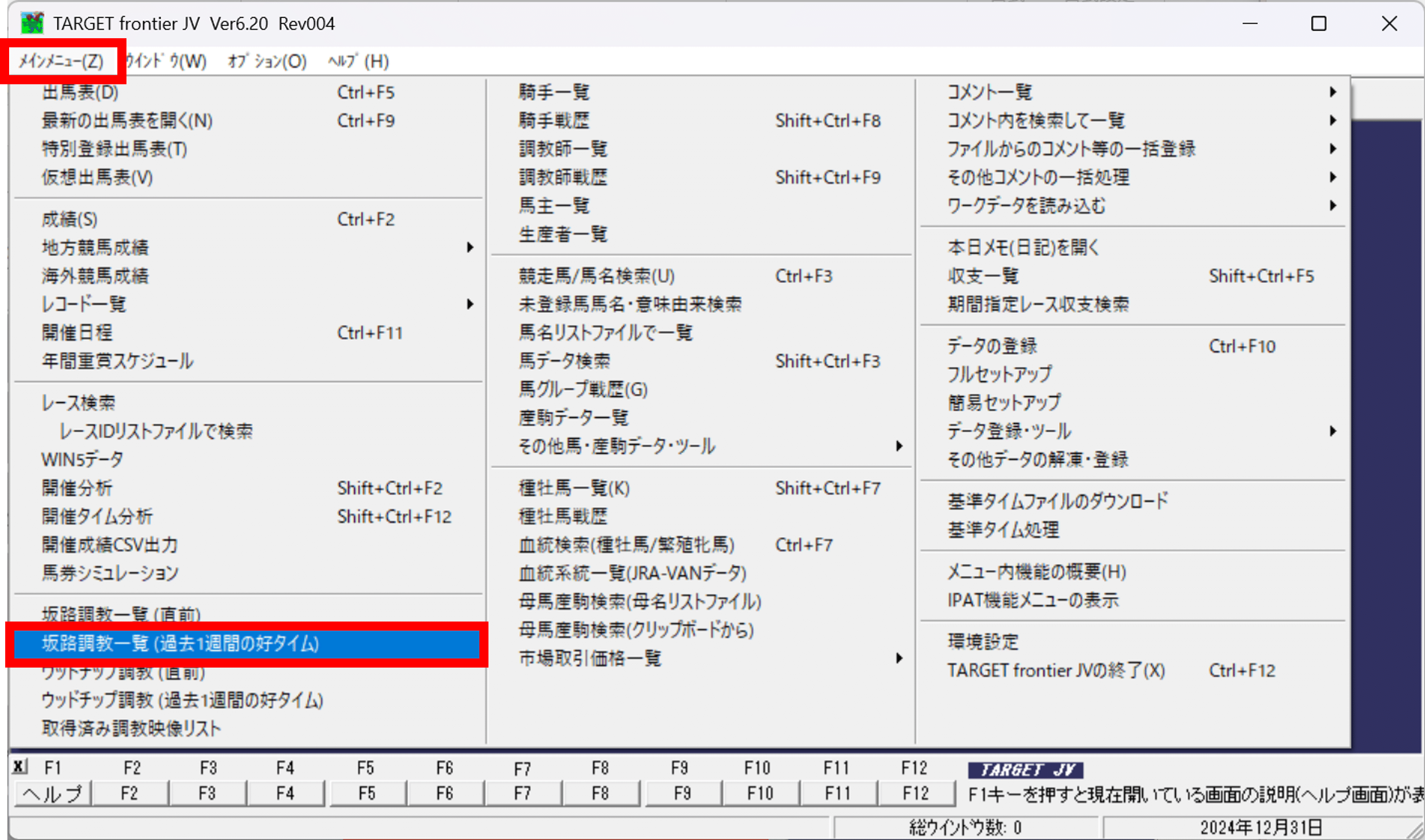
Task: Open 取得済み調教映像リスト entry
Action: [248, 728]
